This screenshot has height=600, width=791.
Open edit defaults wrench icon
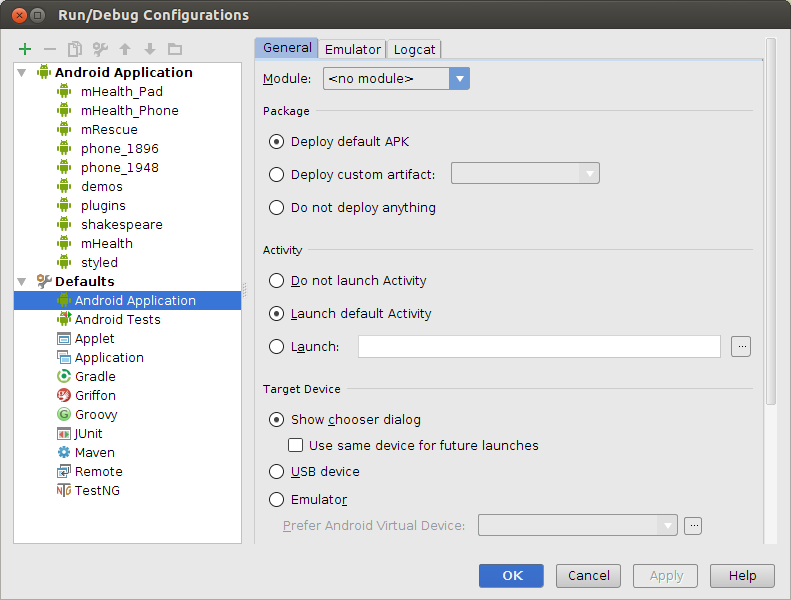tap(100, 49)
